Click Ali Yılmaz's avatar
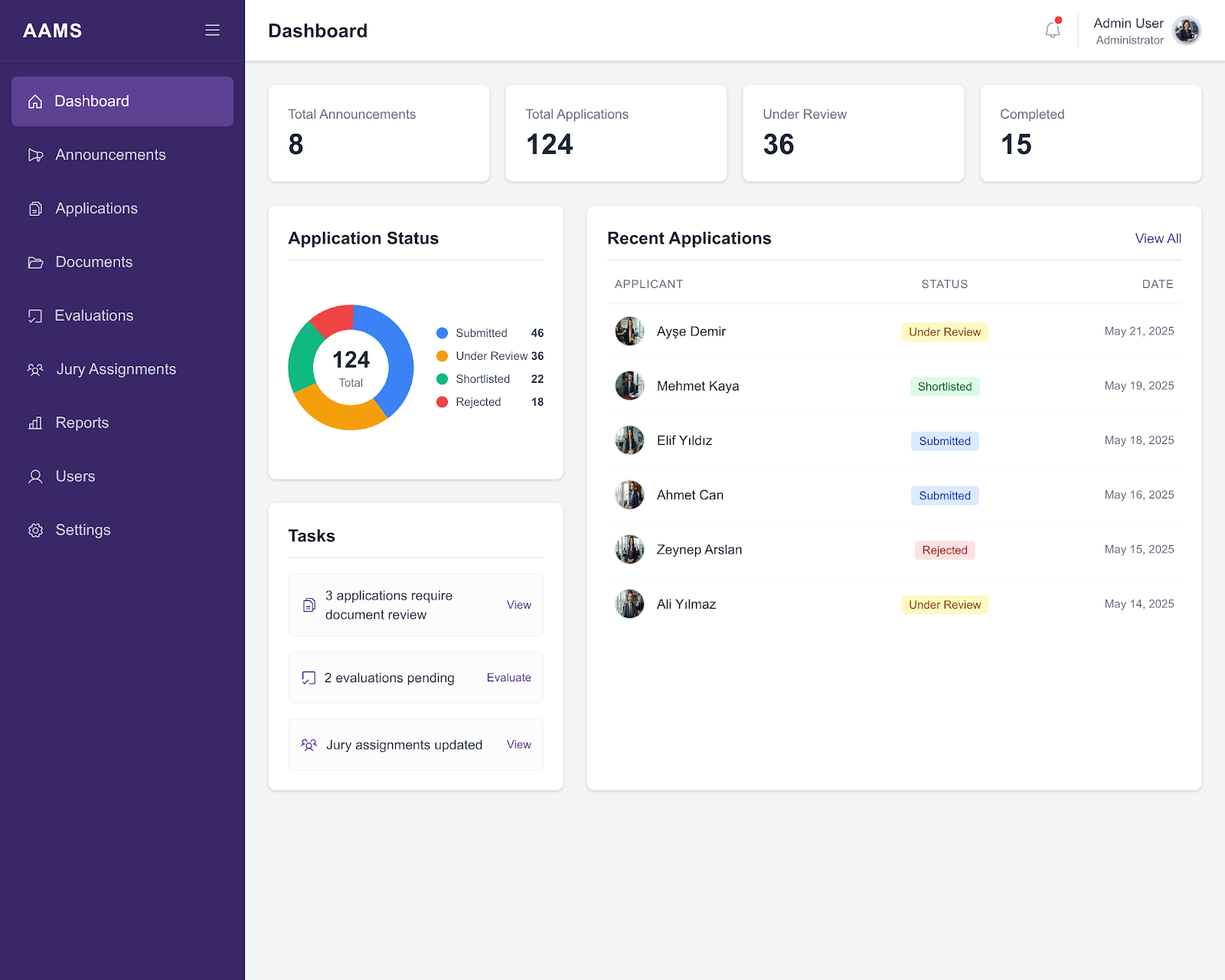Viewport: 1225px width, 980px height. (629, 604)
